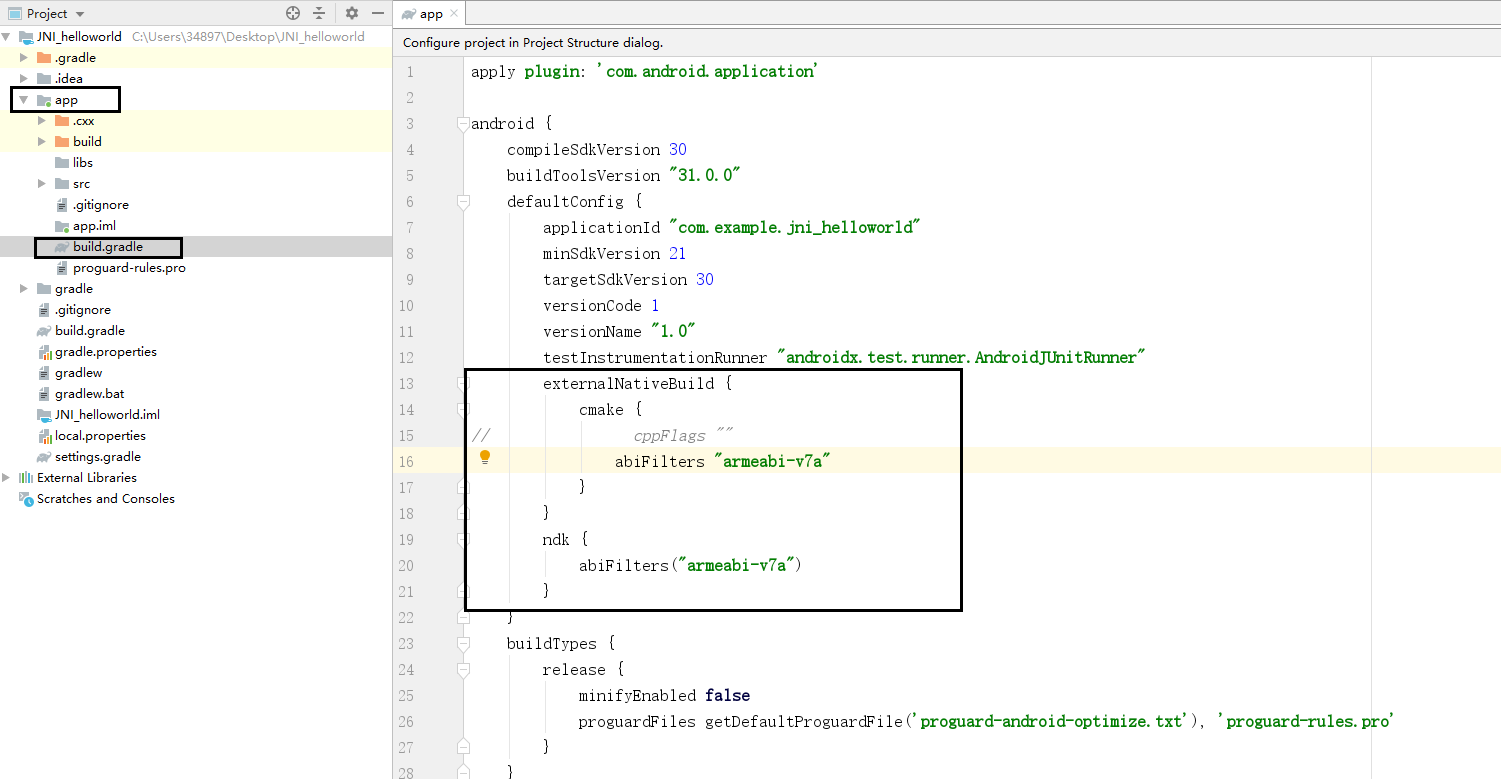Expand the .cxx folder
This screenshot has height=779, width=1501.
click(x=42, y=120)
